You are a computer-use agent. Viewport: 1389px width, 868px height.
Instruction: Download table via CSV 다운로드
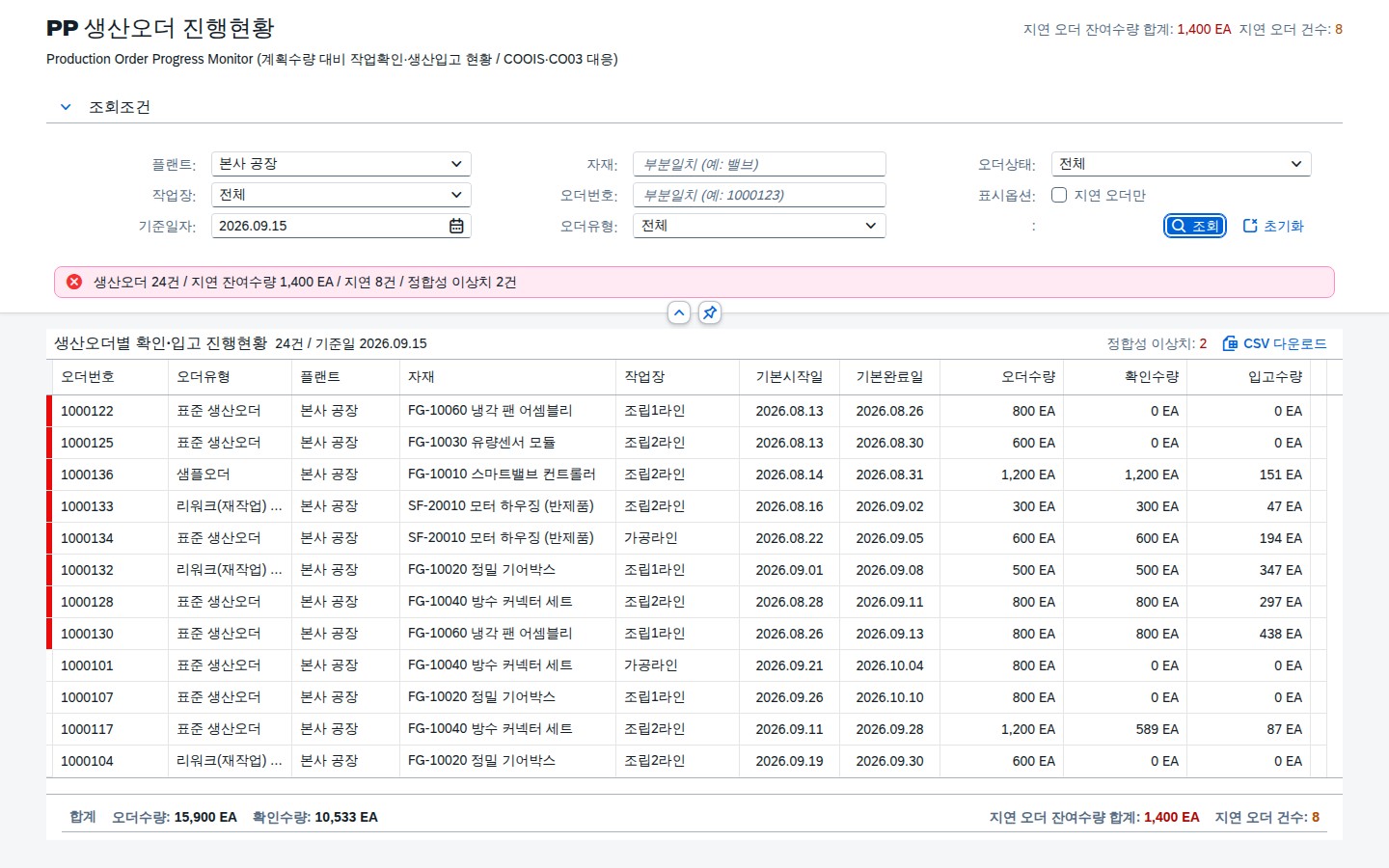1275,343
